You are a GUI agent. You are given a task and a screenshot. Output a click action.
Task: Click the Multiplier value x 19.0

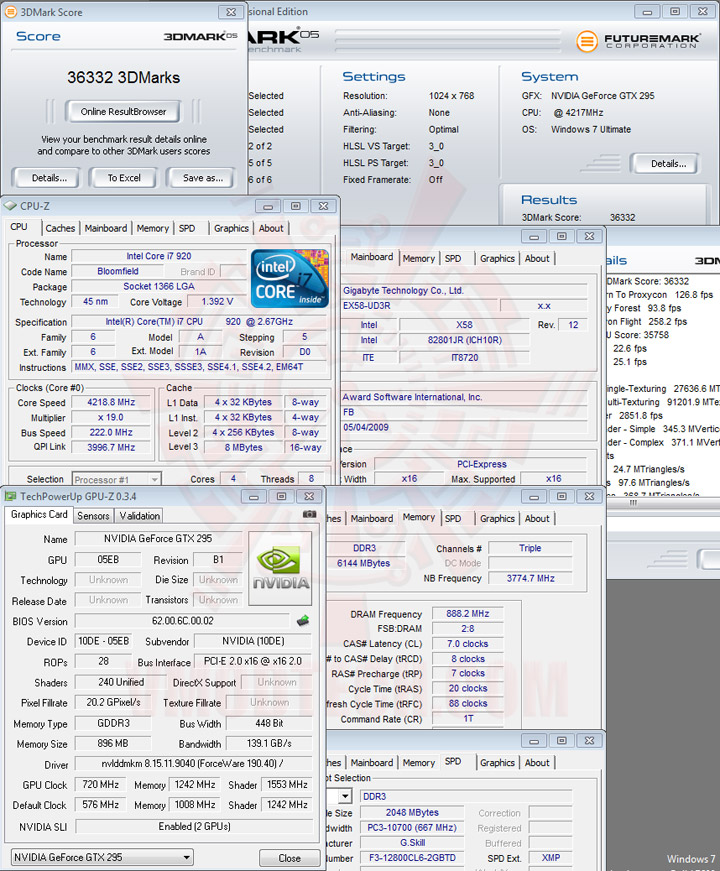pyautogui.click(x=111, y=417)
